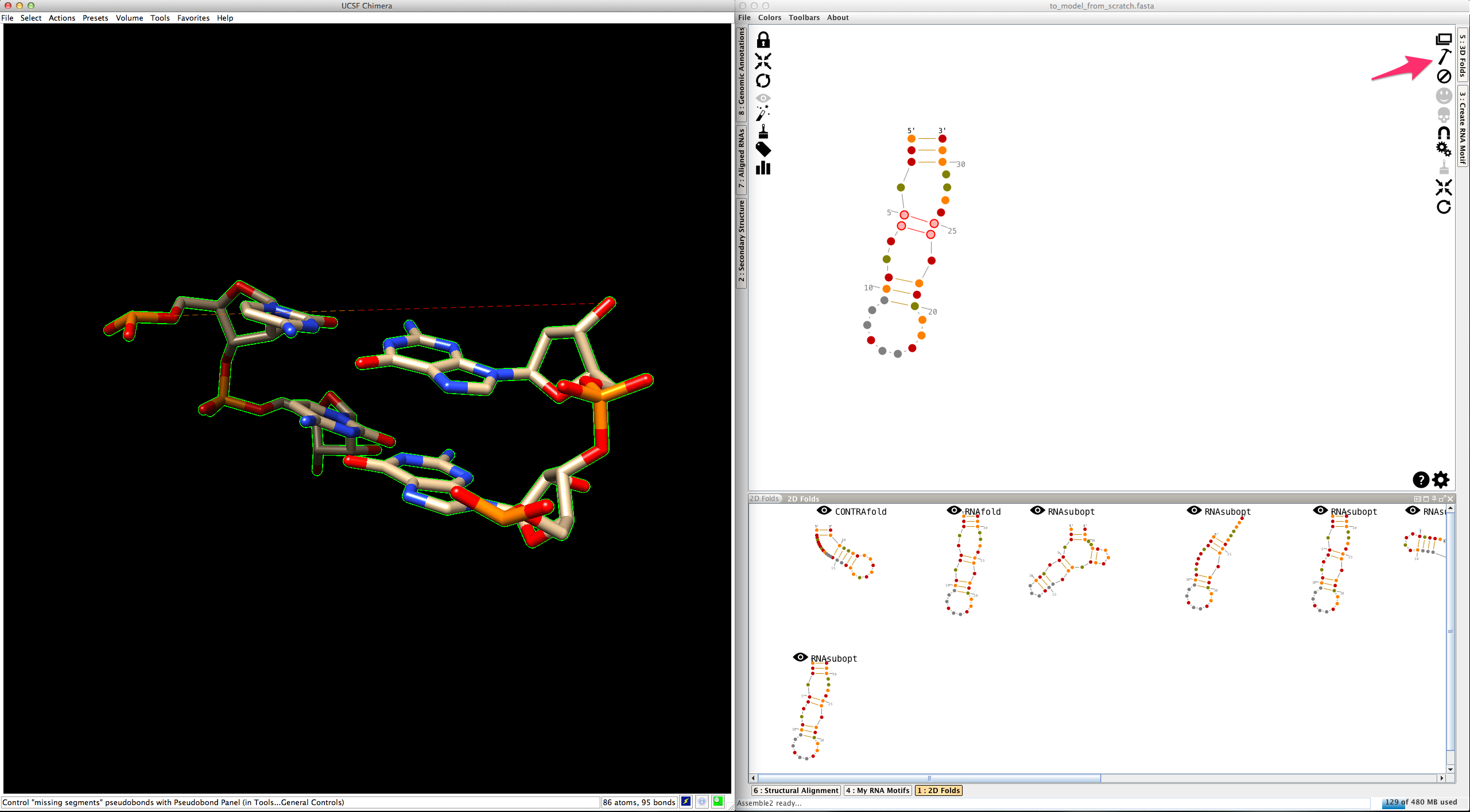Open Assemble2 About menu

click(838, 18)
